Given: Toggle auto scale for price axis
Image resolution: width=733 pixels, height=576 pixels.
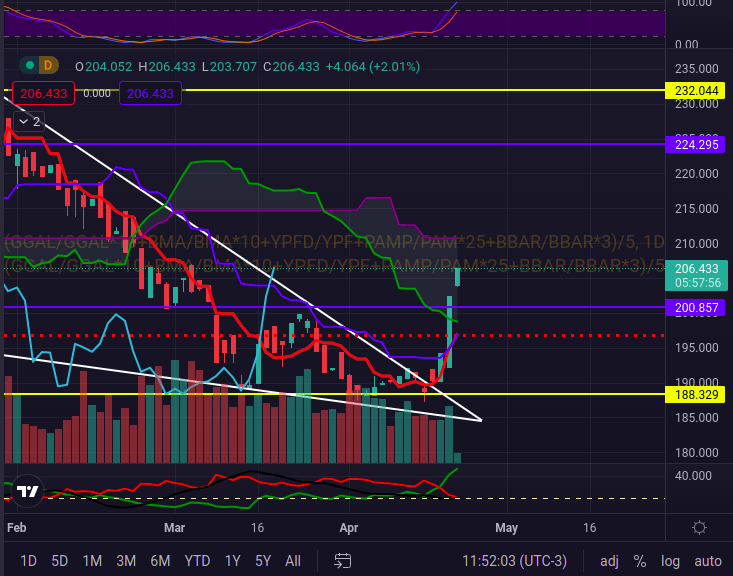Looking at the screenshot, I should point(708,560).
